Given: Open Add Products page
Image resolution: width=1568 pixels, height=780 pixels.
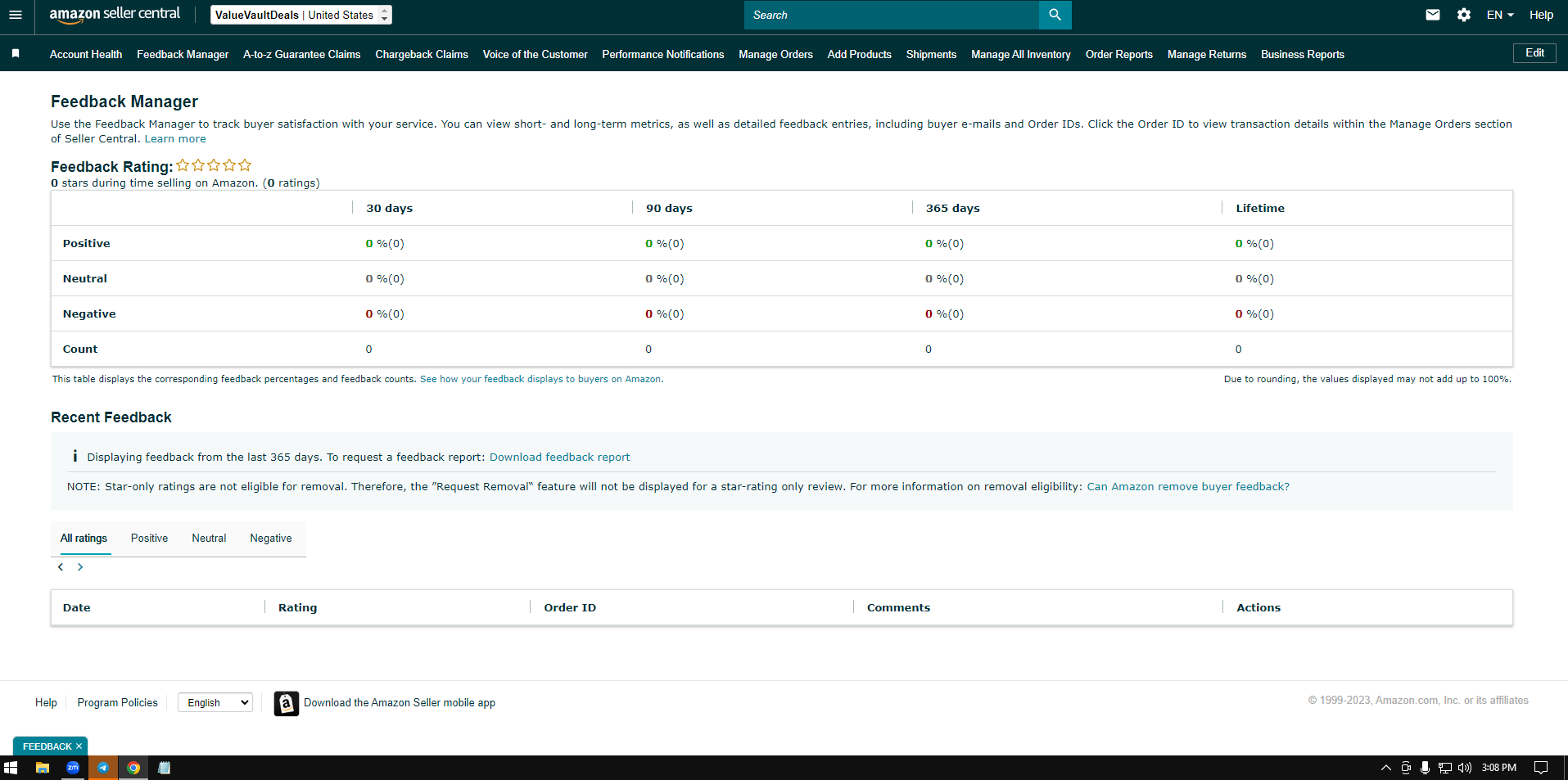Looking at the screenshot, I should click(860, 54).
